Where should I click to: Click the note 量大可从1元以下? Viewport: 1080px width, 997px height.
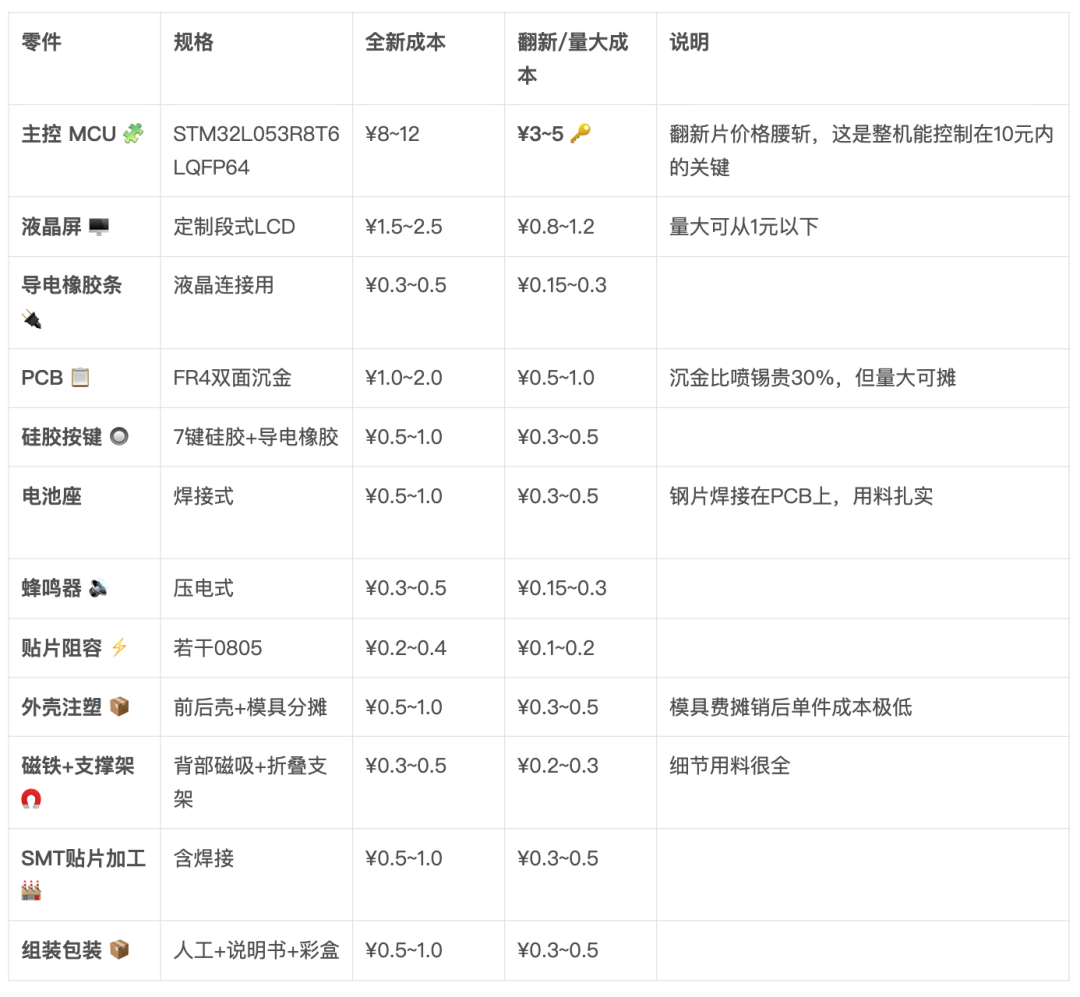744,227
